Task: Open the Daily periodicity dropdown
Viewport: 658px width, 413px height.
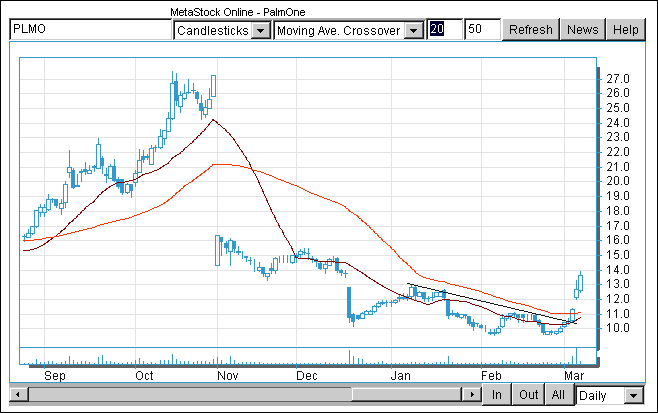Action: click(x=610, y=395)
